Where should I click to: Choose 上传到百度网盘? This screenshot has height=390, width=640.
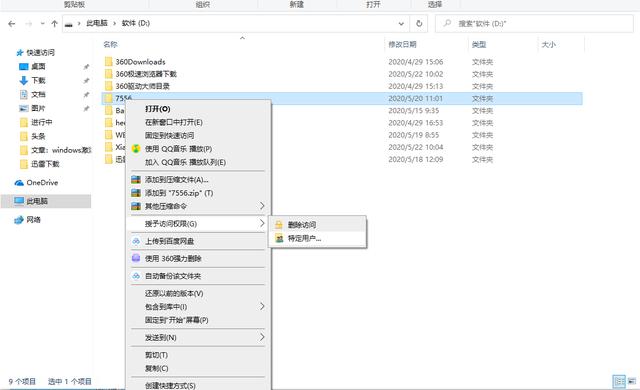coord(169,241)
